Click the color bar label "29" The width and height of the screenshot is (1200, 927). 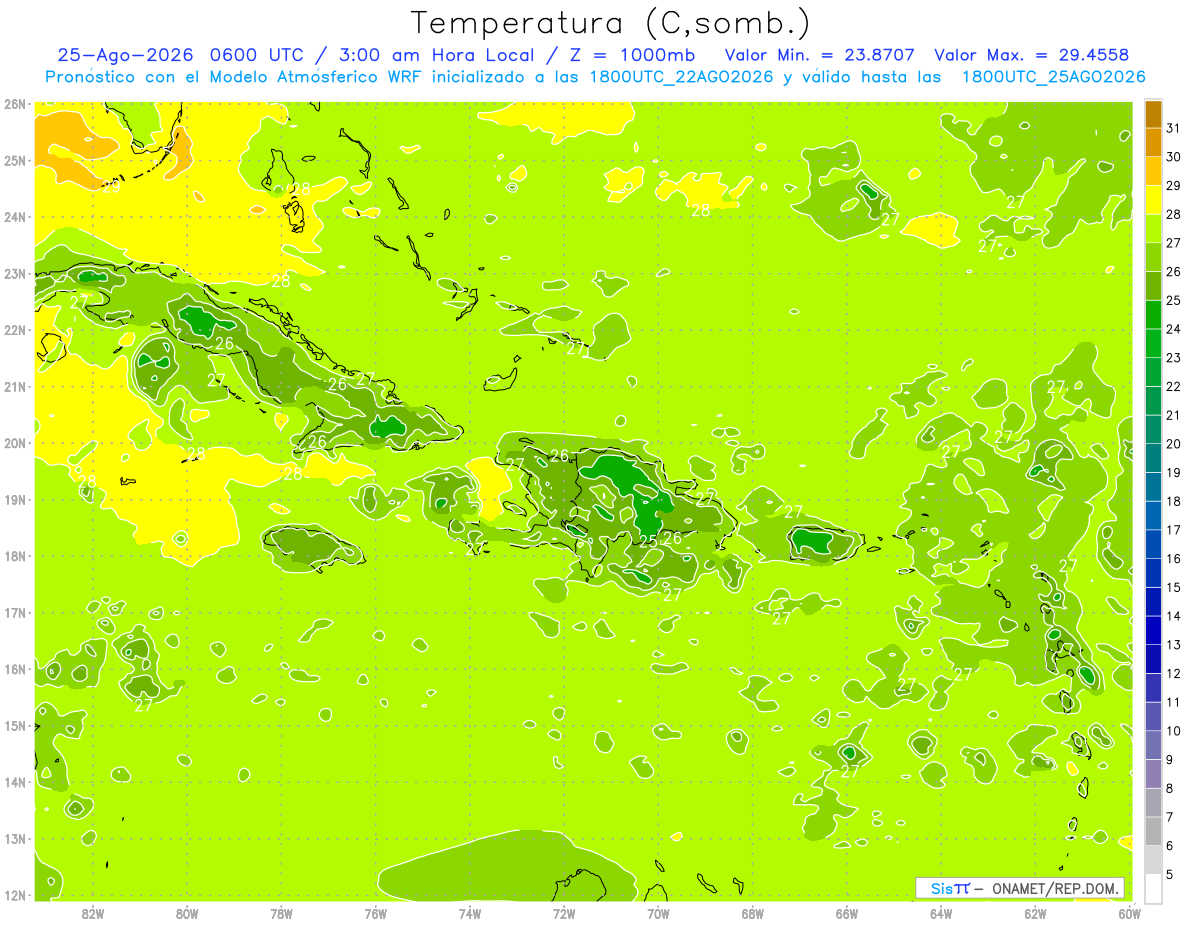point(1174,186)
